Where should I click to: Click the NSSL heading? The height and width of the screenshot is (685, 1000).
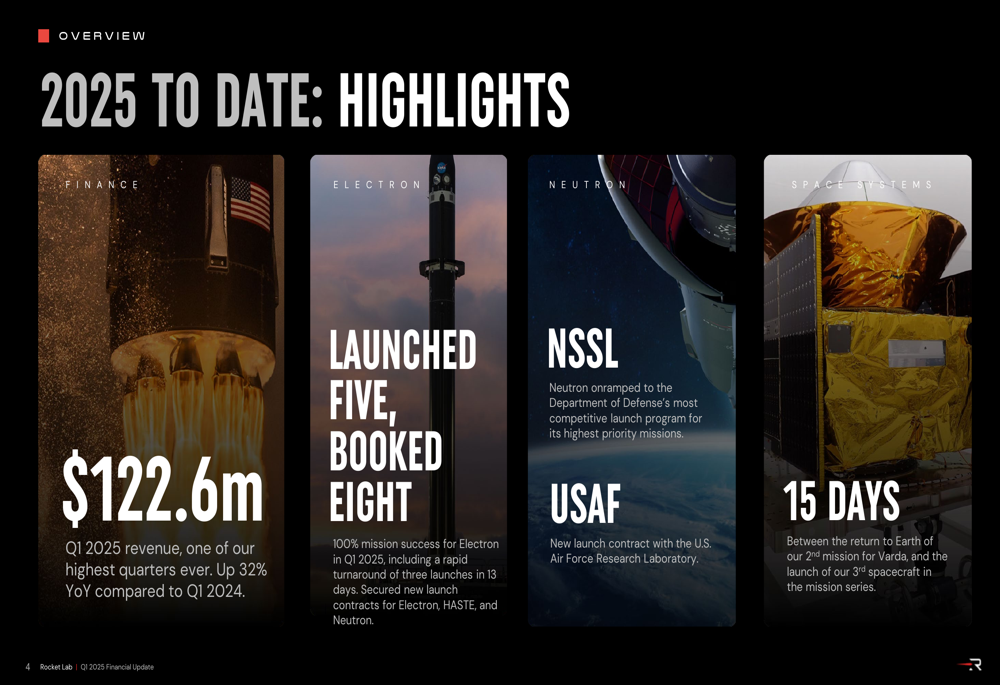point(583,349)
